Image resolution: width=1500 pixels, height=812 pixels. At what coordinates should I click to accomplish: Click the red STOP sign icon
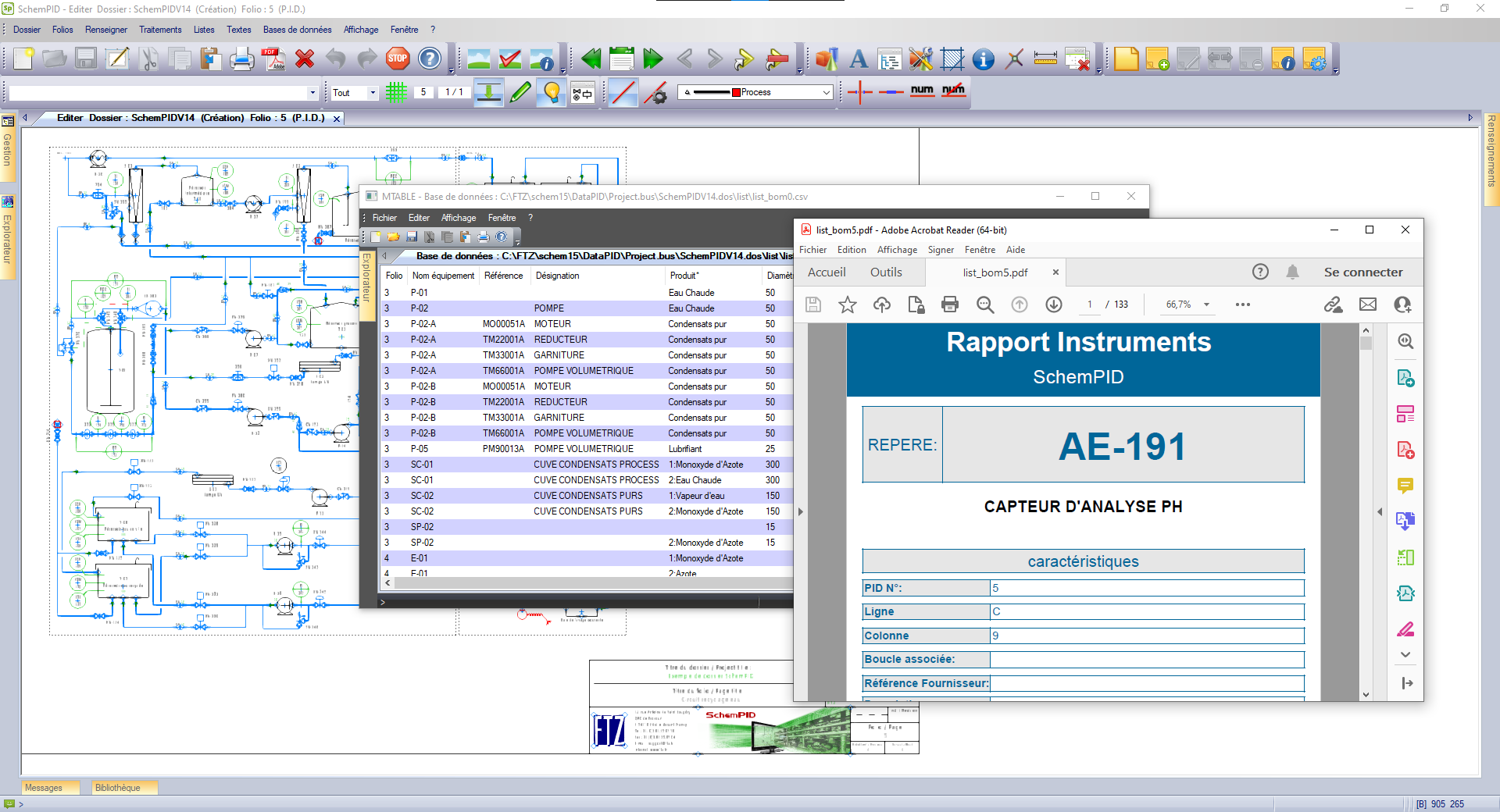[x=398, y=59]
